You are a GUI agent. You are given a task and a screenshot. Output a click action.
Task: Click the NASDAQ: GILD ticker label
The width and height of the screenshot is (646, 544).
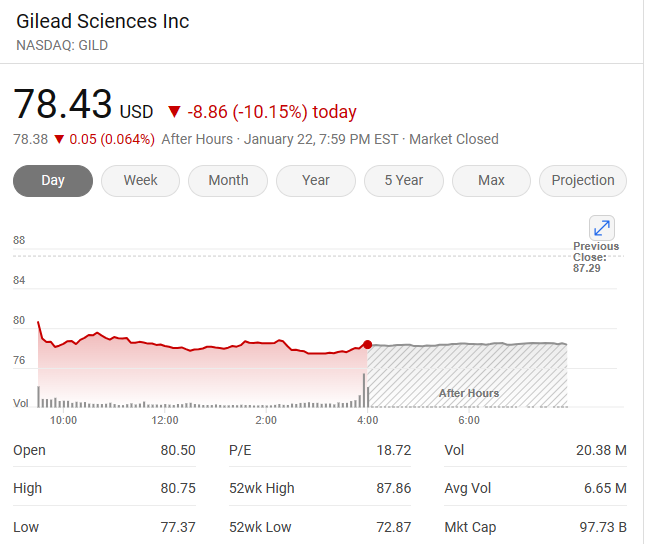(x=62, y=45)
